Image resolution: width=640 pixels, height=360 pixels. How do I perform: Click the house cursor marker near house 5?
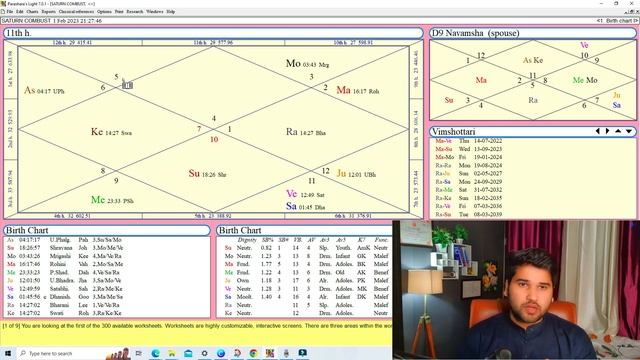pos(127,84)
